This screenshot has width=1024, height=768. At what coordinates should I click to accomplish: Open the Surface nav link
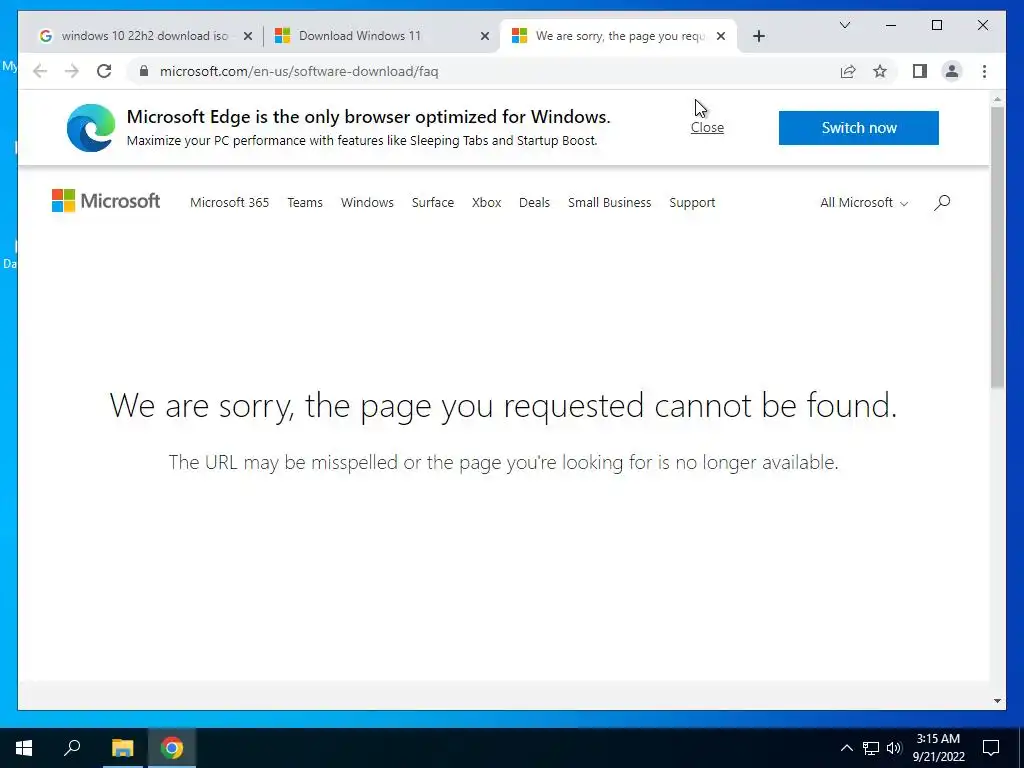(432, 202)
